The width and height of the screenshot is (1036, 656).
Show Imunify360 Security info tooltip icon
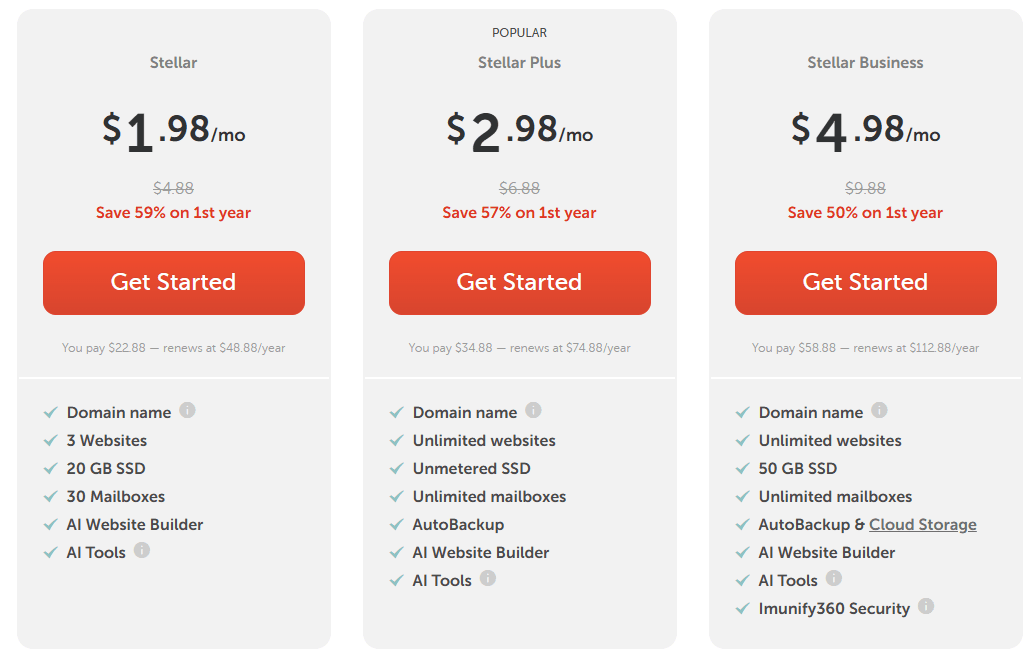click(x=926, y=606)
